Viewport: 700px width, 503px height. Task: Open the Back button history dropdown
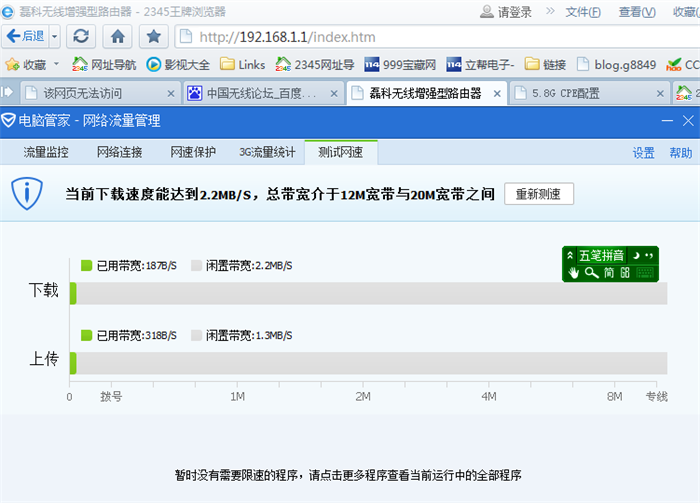click(x=54, y=36)
